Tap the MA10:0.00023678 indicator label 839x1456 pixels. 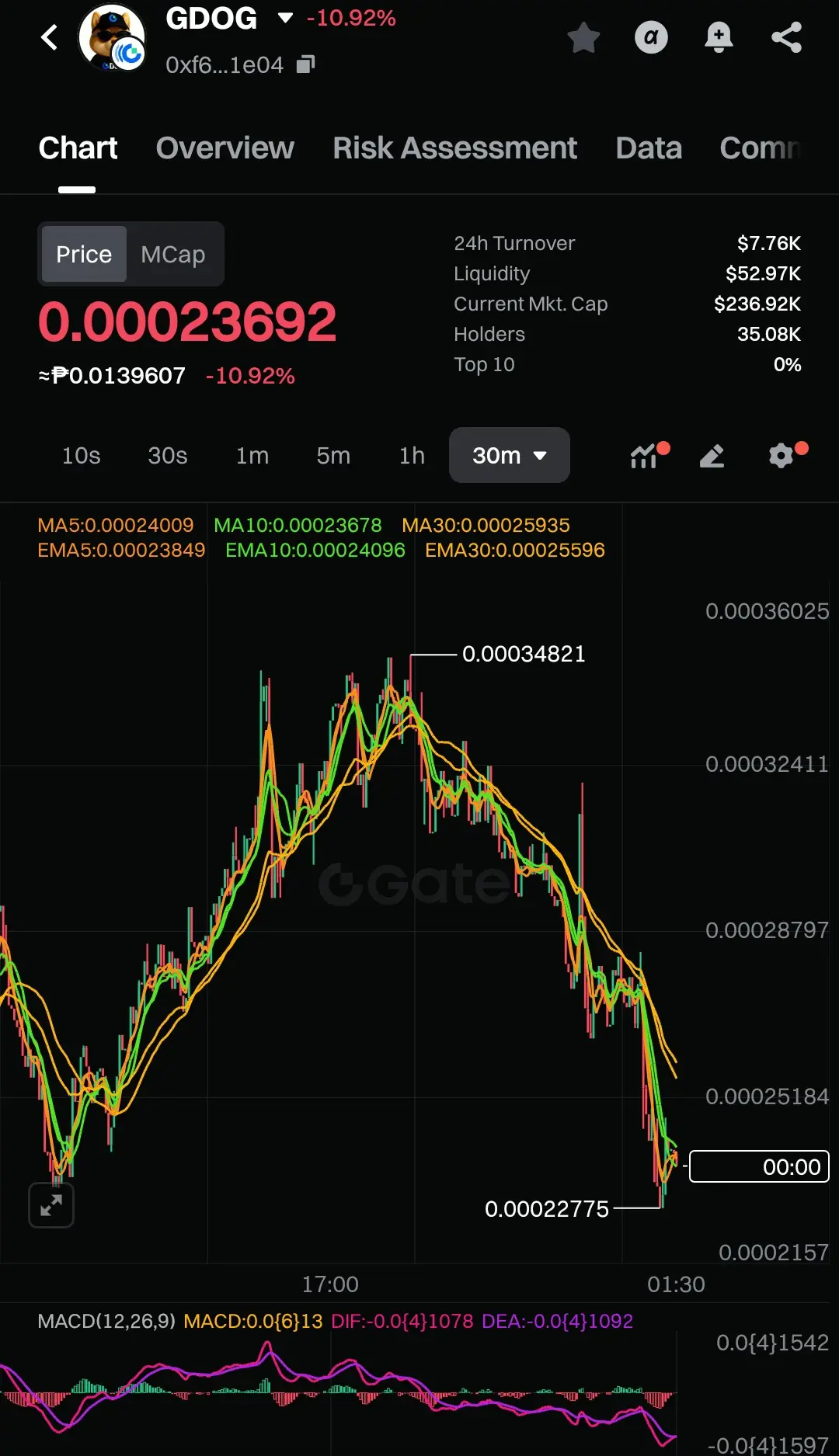pyautogui.click(x=298, y=525)
